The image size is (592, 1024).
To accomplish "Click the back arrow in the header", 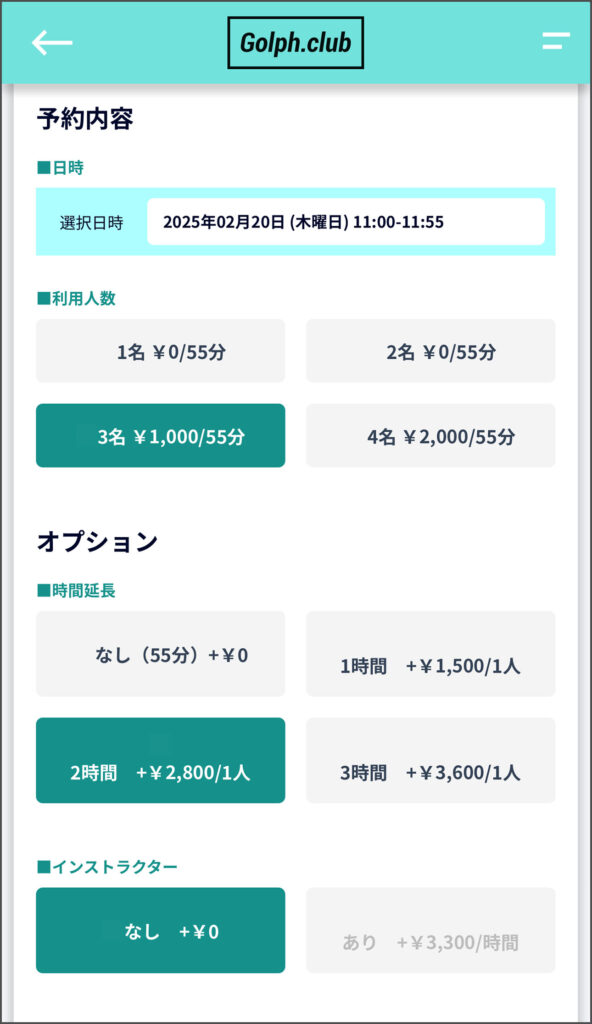I will (52, 42).
